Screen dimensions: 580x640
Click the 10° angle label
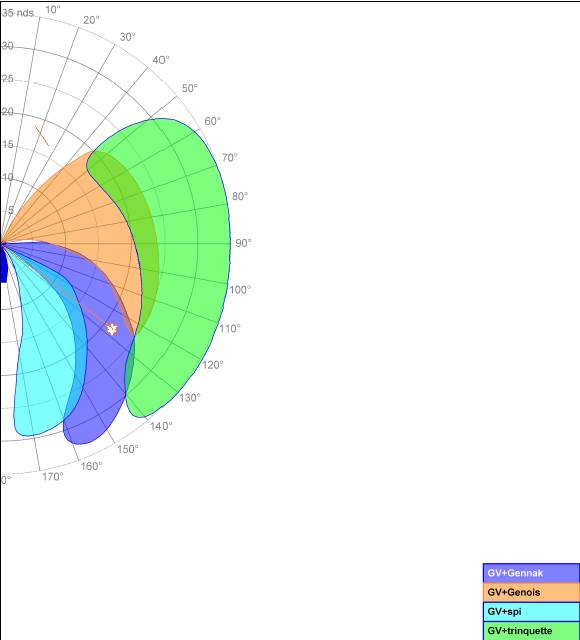(53, 9)
